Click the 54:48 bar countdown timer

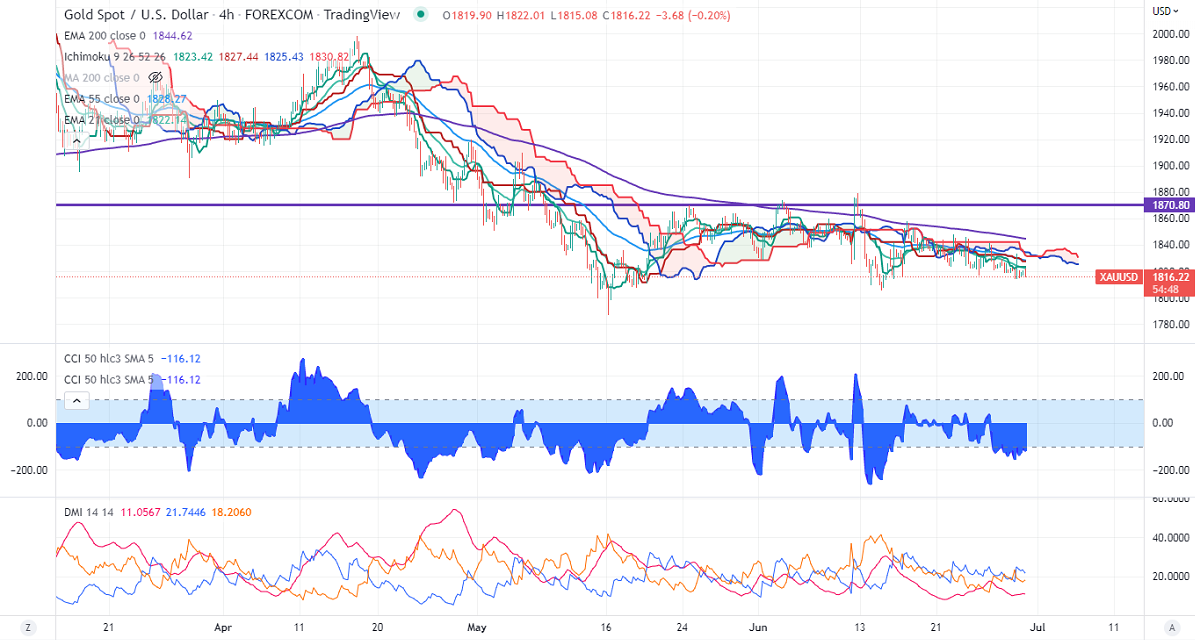point(1167,290)
